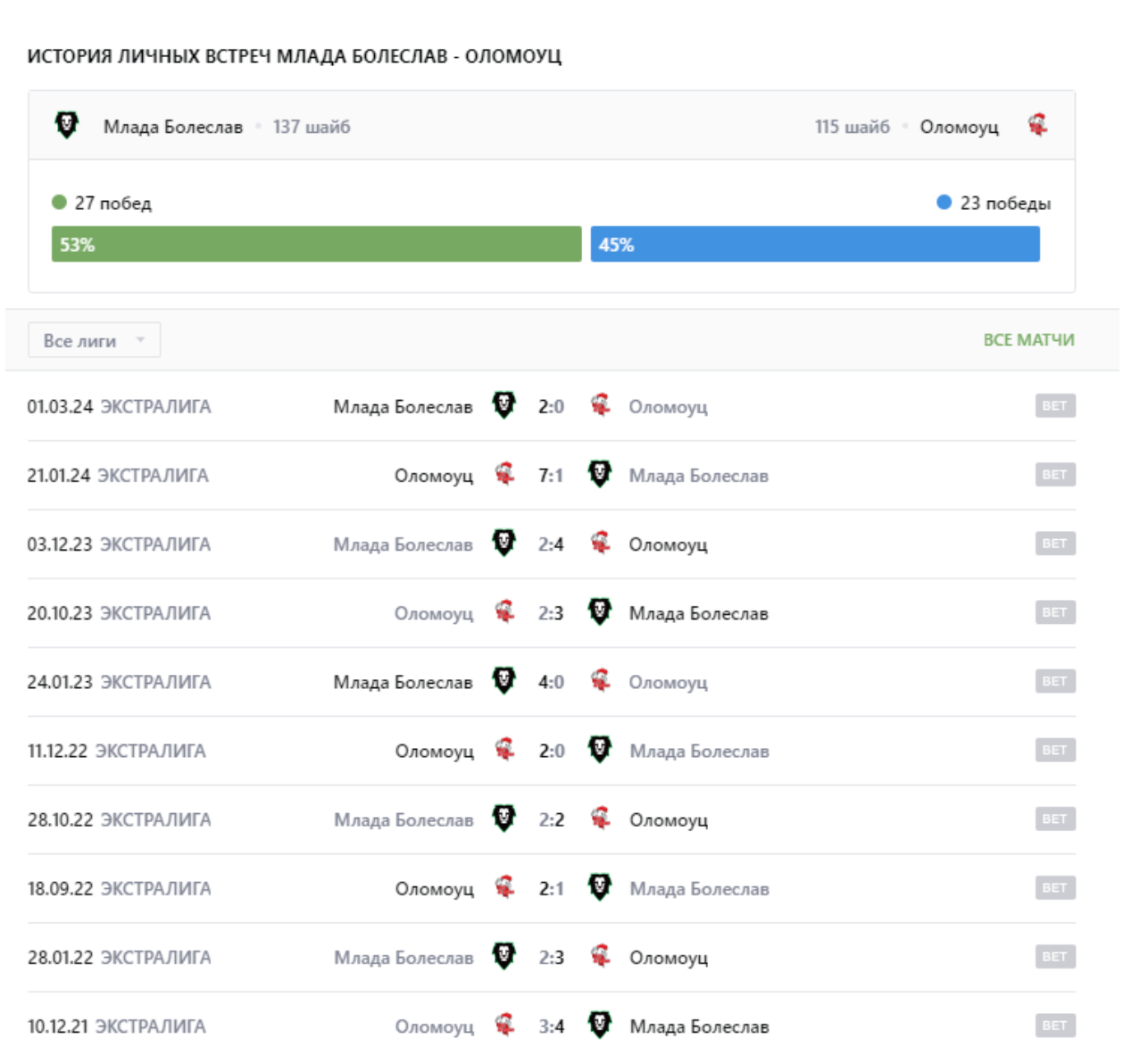Click Mlada Boleslav logo in 4:0 match row
1123x1064 pixels.
(x=504, y=681)
